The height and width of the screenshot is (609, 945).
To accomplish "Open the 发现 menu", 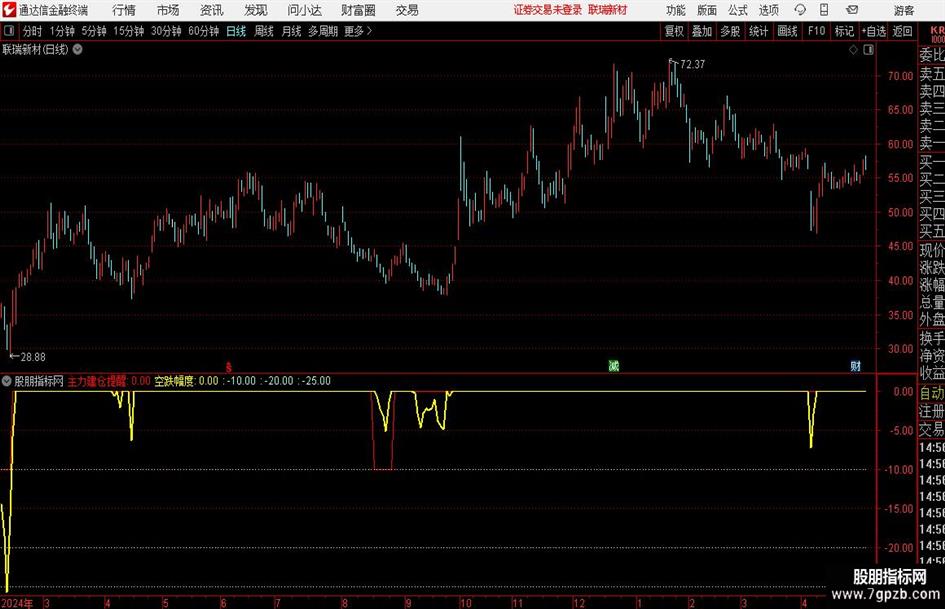I will [x=256, y=10].
